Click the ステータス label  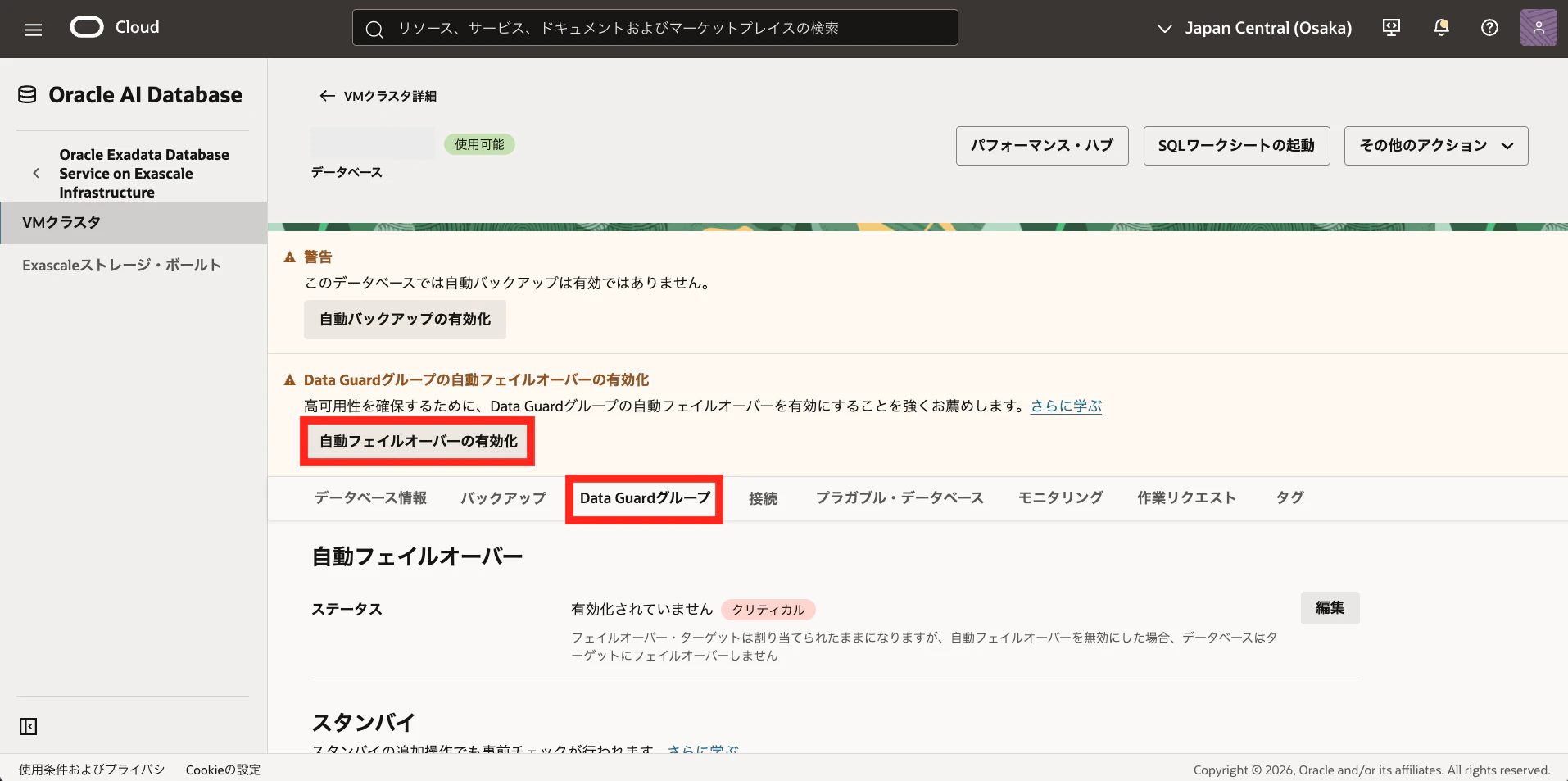(x=347, y=609)
